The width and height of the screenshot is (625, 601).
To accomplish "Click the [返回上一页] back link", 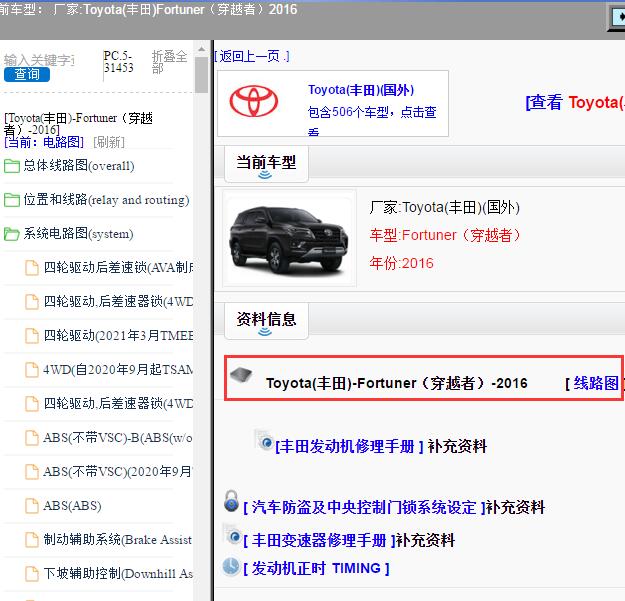I will pyautogui.click(x=252, y=56).
